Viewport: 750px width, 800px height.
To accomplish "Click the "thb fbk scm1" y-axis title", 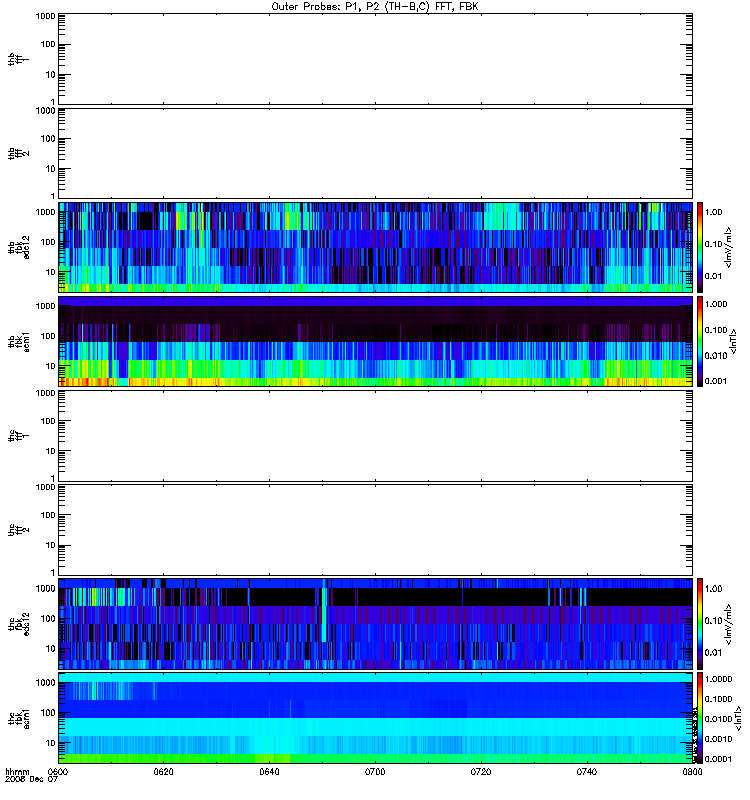I will (x=18, y=341).
